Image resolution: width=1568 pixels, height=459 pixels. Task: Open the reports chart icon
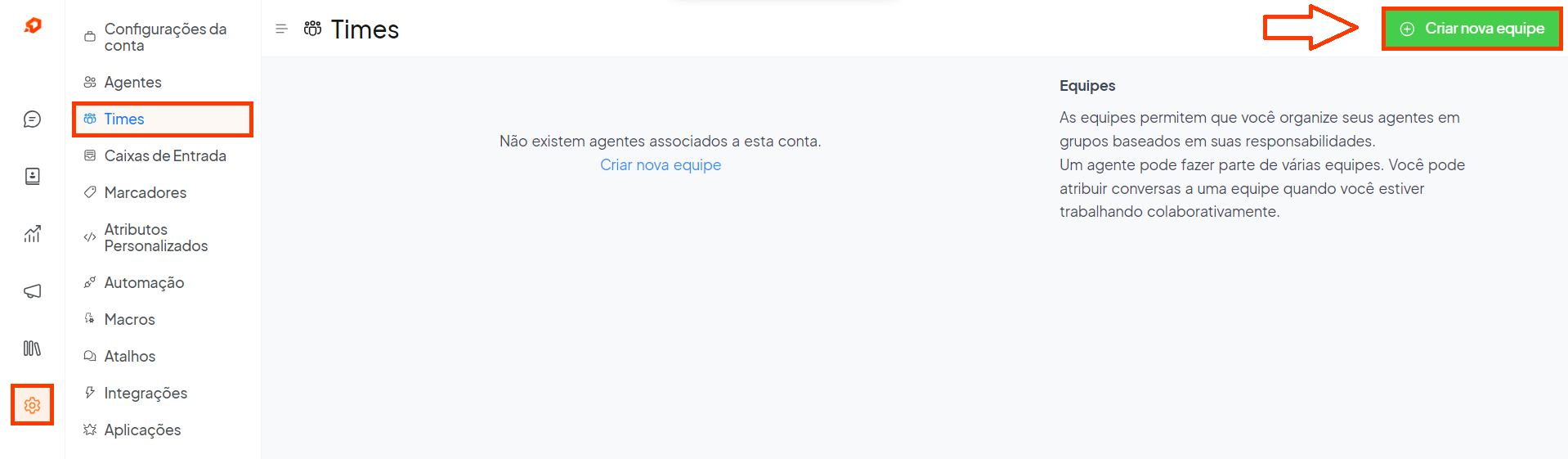32,234
